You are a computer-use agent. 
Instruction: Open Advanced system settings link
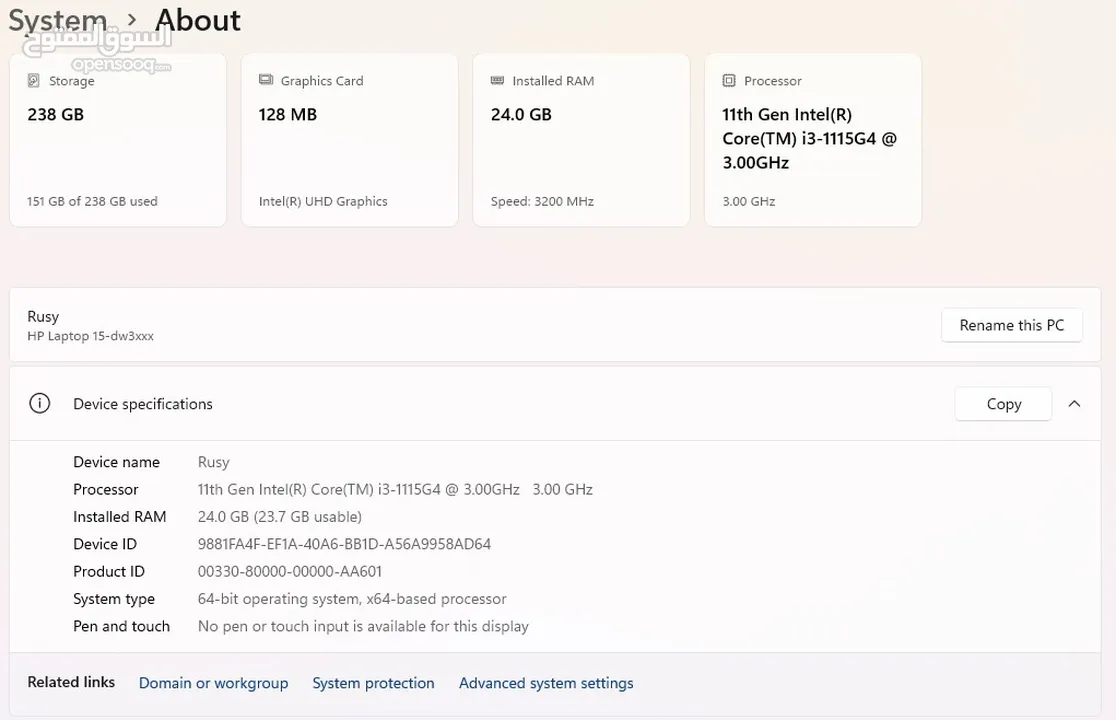click(546, 683)
